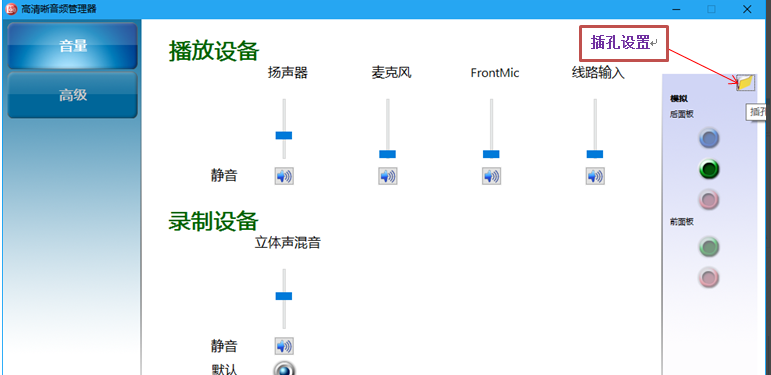
Task: Click the FrontMic volume slider handle
Action: click(x=491, y=154)
